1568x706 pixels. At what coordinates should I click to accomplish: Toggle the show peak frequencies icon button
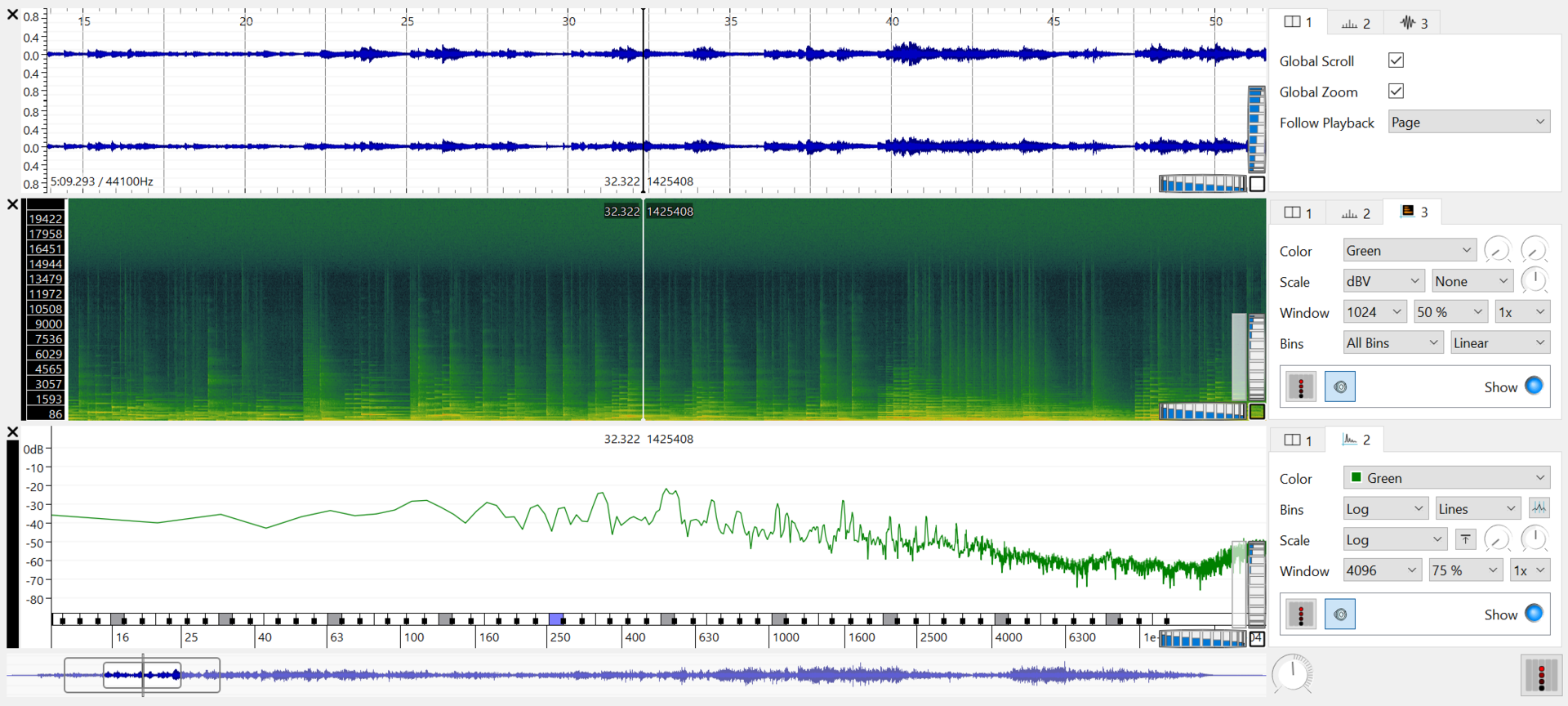pos(1539,508)
